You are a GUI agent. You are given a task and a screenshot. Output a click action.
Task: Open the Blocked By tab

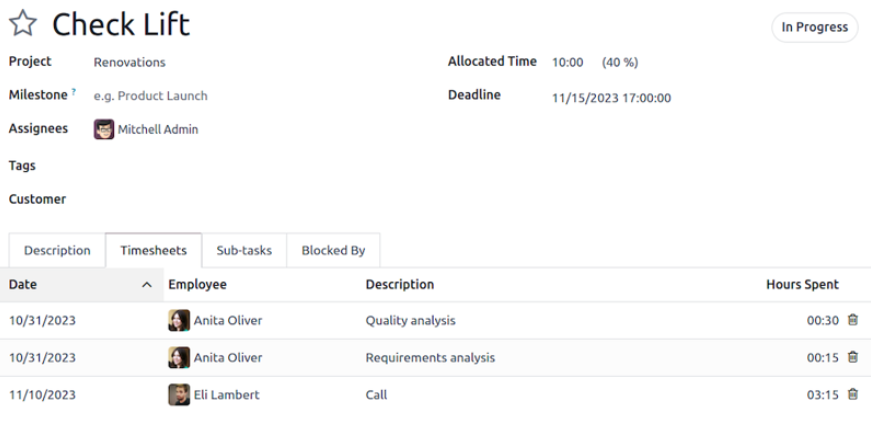tap(333, 250)
